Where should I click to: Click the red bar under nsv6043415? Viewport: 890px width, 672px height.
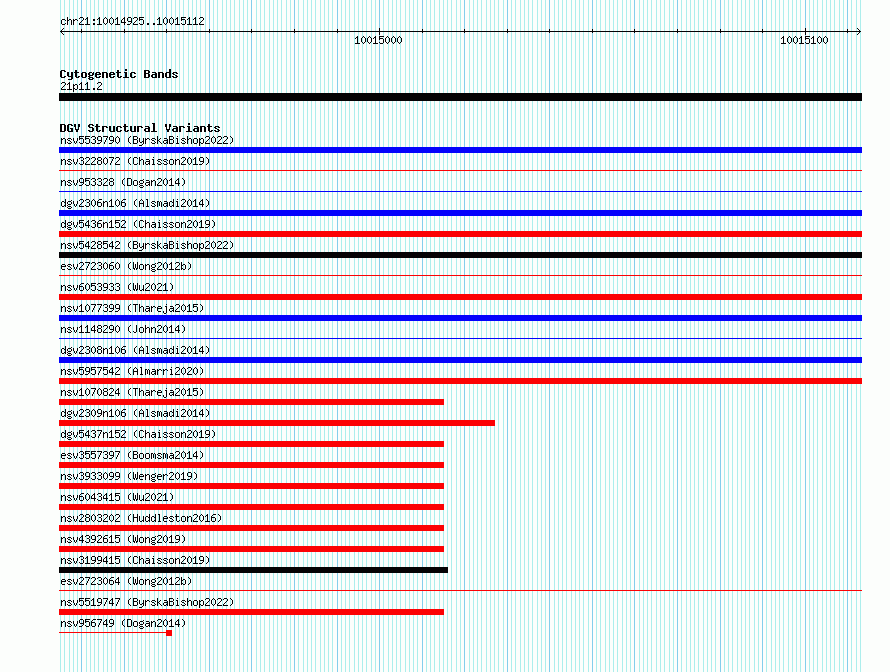point(251,507)
